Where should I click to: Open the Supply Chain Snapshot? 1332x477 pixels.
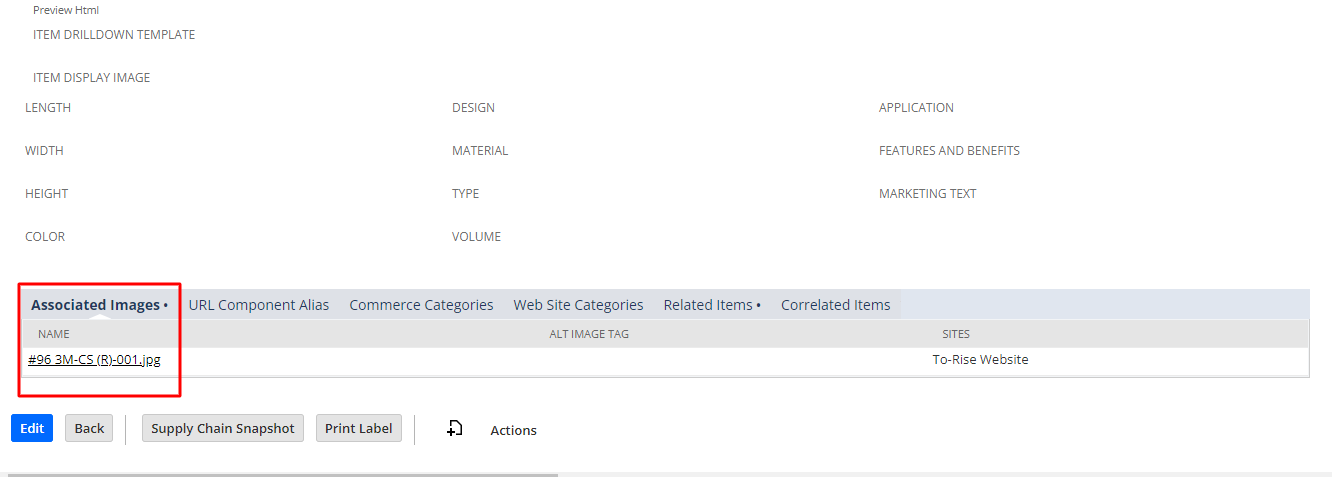223,428
